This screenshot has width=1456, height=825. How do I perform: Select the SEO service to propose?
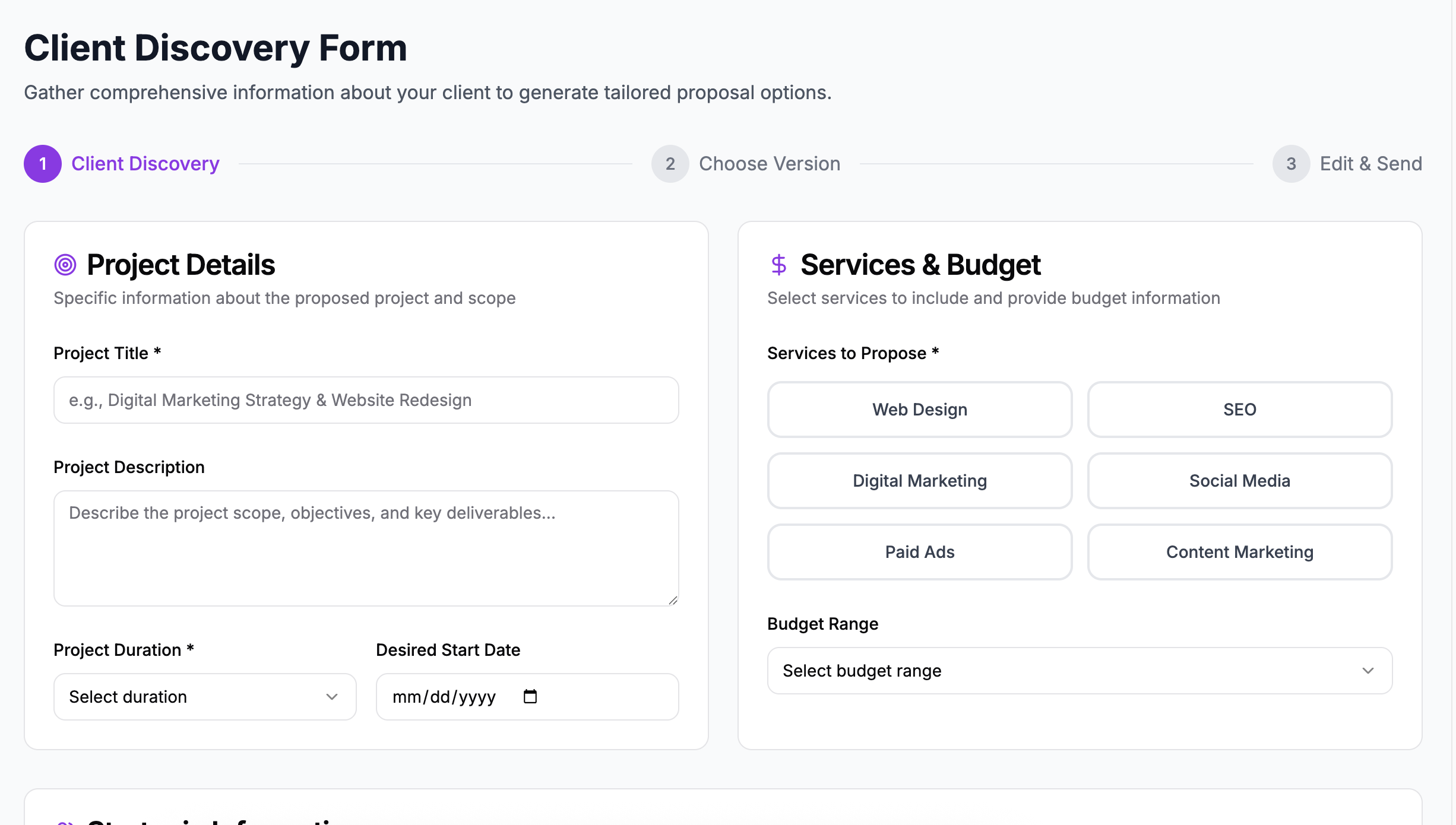coord(1239,410)
